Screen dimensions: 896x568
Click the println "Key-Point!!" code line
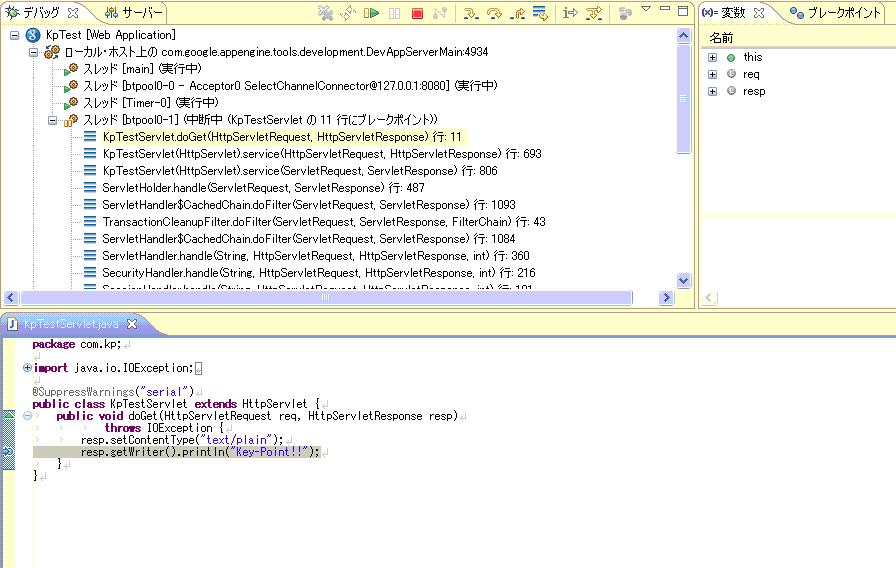coord(200,452)
